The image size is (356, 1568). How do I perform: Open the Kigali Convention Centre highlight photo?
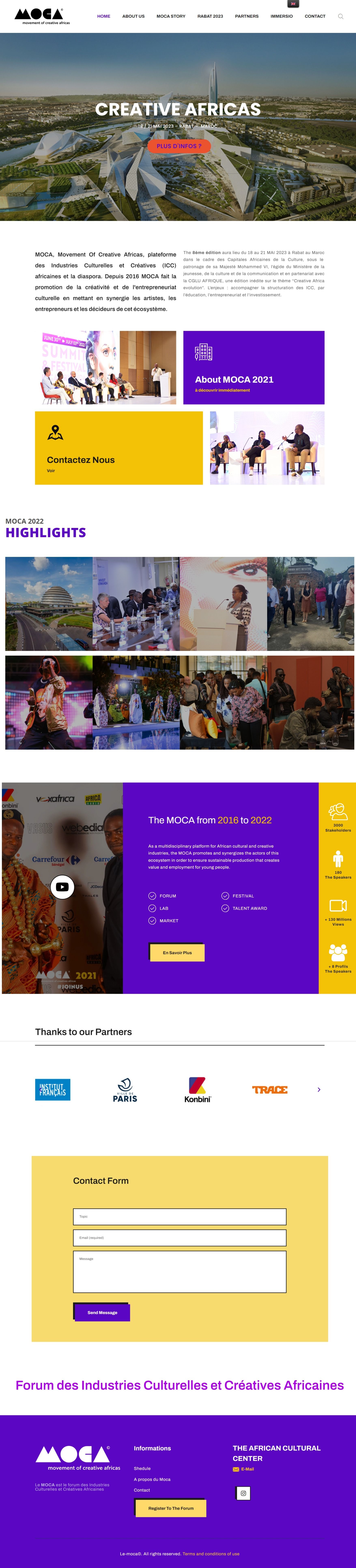49,604
